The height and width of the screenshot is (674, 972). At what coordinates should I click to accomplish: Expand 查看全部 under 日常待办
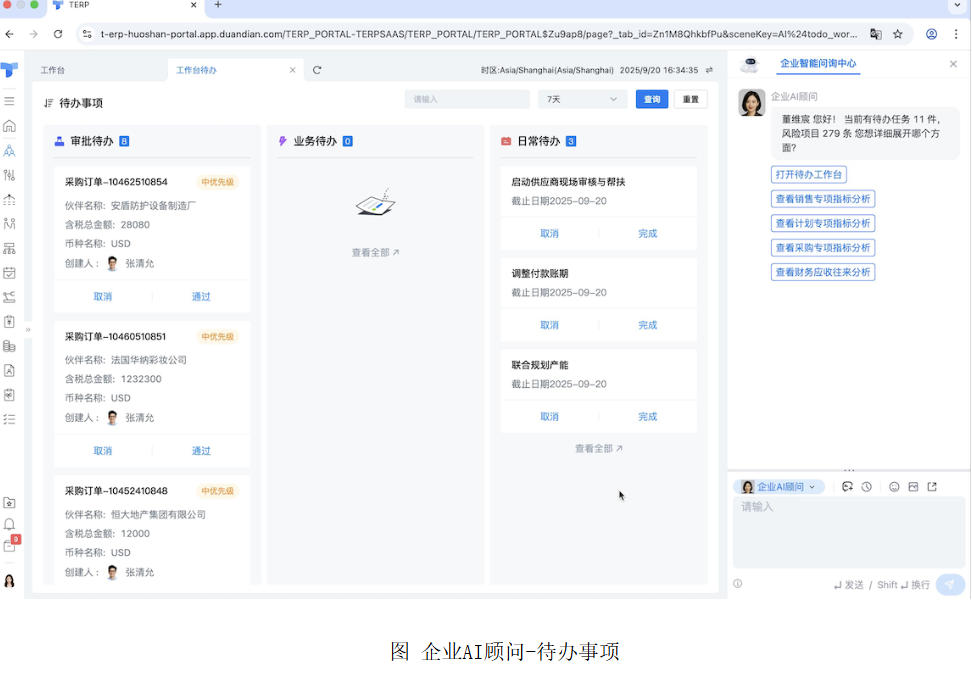[x=598, y=449]
